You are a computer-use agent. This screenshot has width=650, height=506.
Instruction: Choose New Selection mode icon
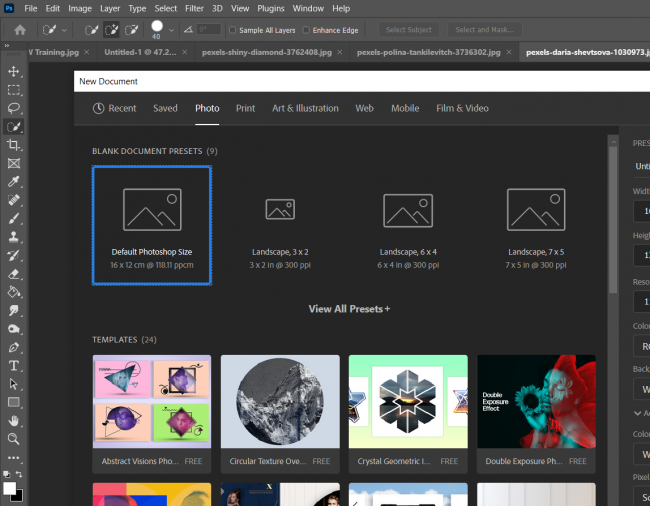(x=91, y=30)
